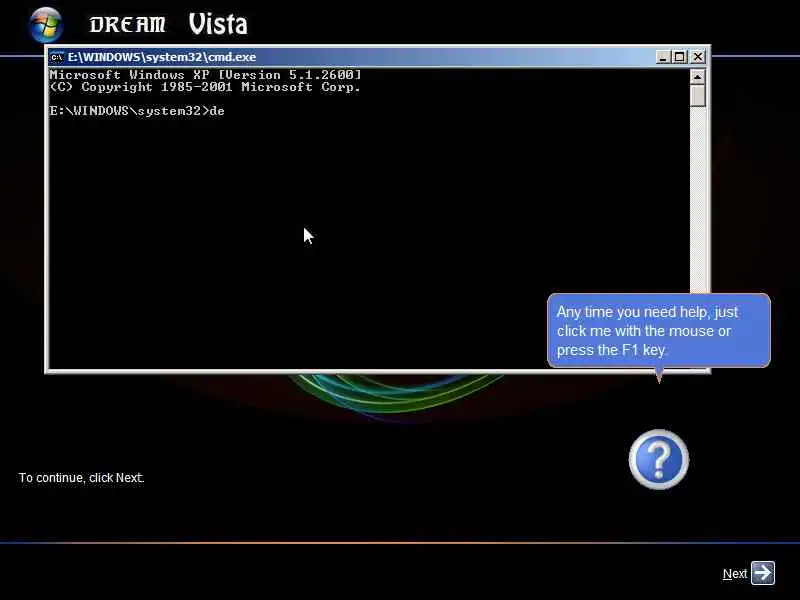Open the cmd.exe title bar system icon
Screen dimensions: 800x600
click(x=57, y=57)
